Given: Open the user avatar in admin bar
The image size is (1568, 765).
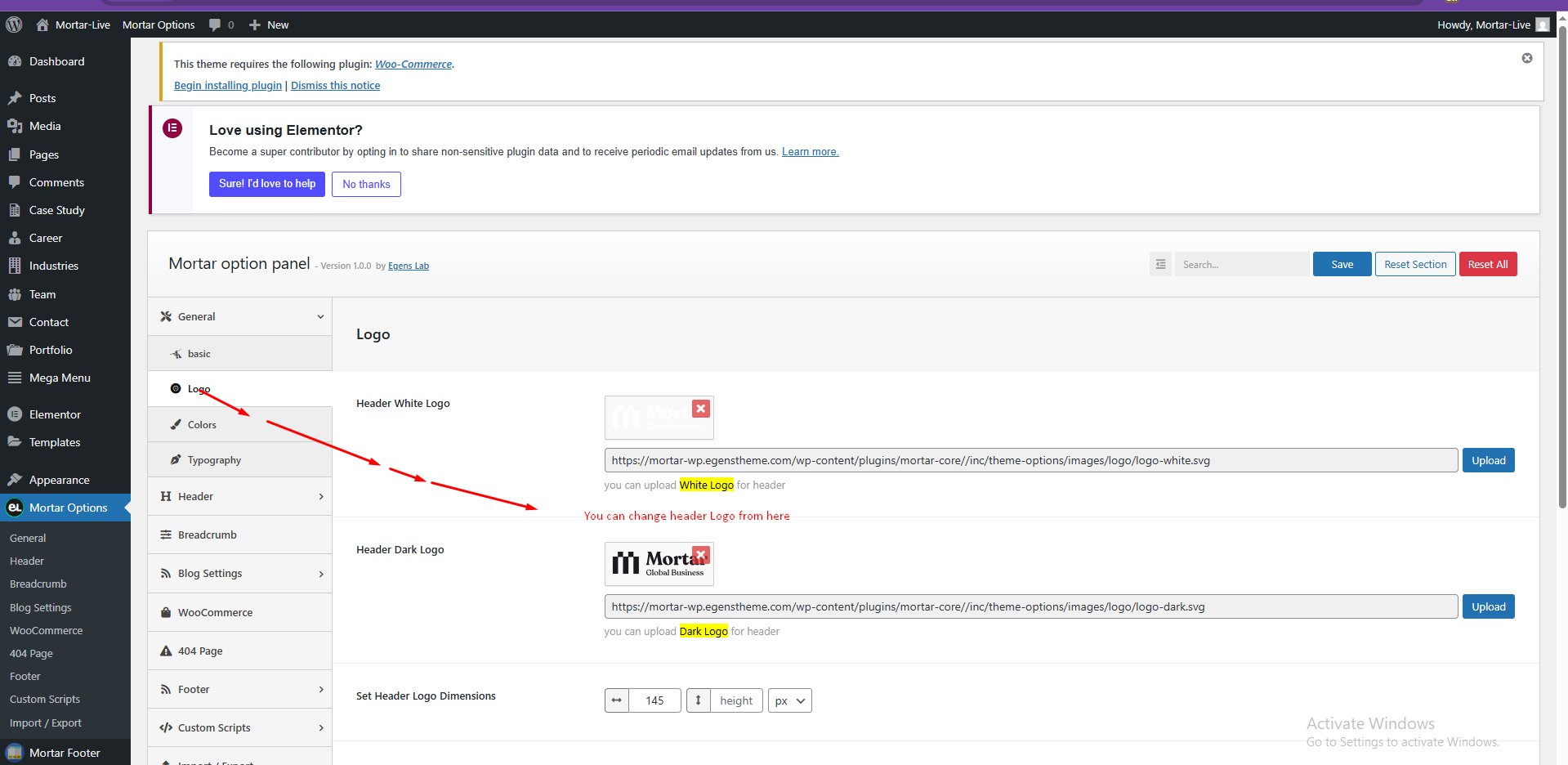Looking at the screenshot, I should [1543, 25].
